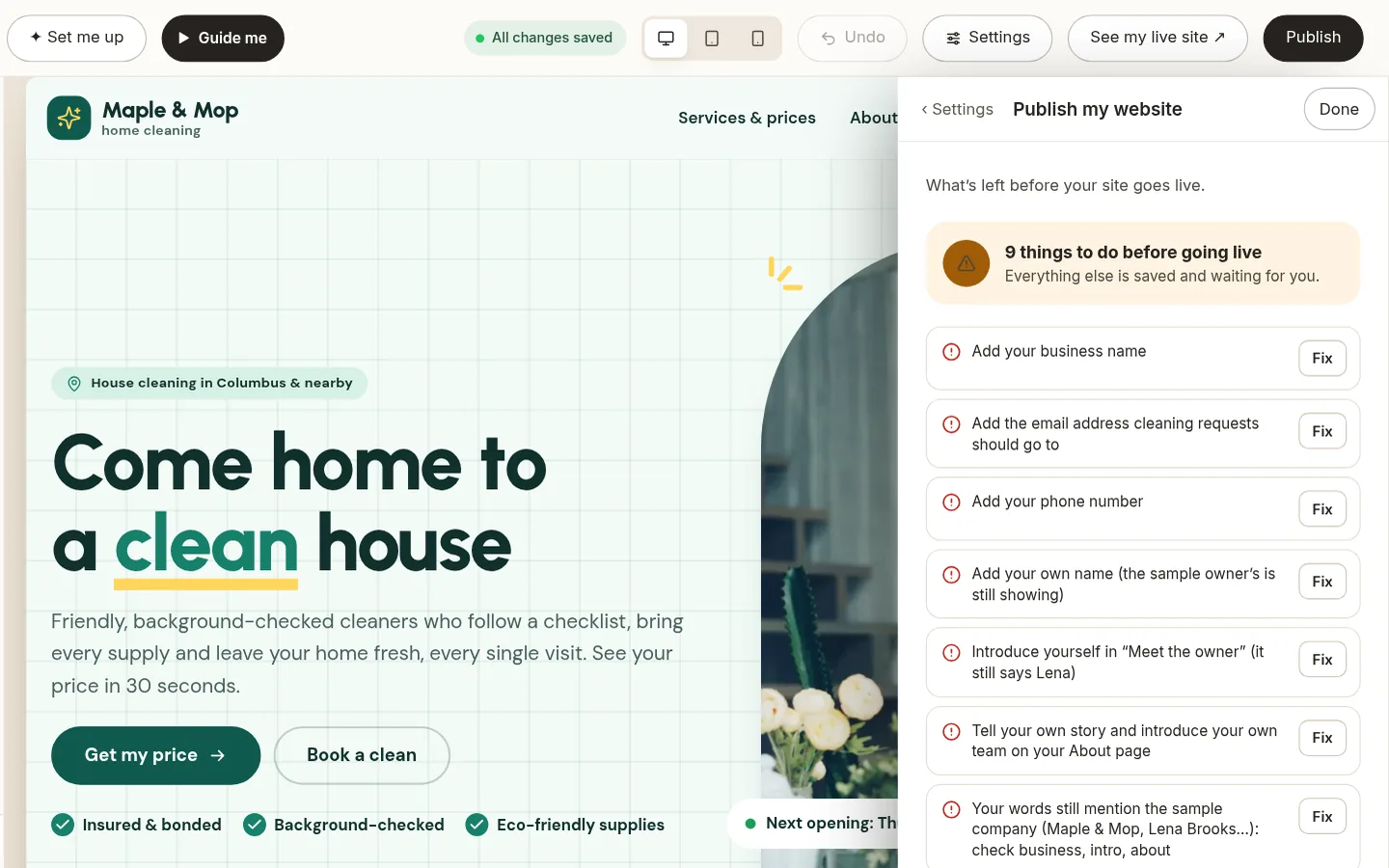Click alert icon beside Add your phone number
This screenshot has width=1389, height=868.
pos(951,502)
